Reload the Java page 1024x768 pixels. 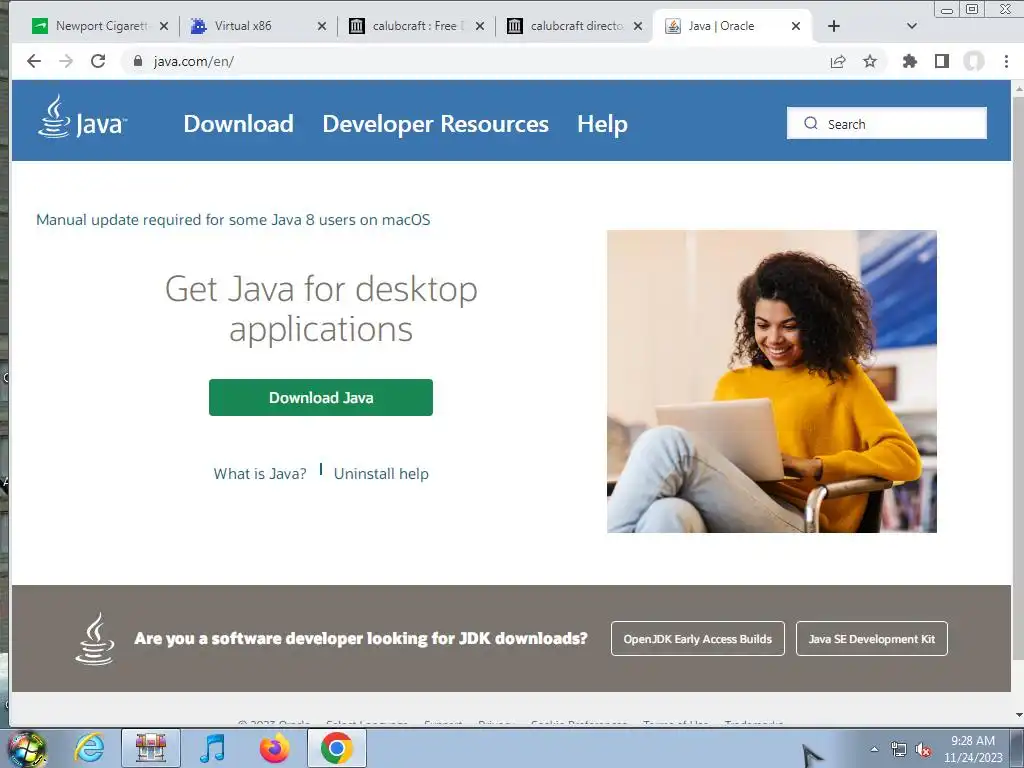pos(98,61)
